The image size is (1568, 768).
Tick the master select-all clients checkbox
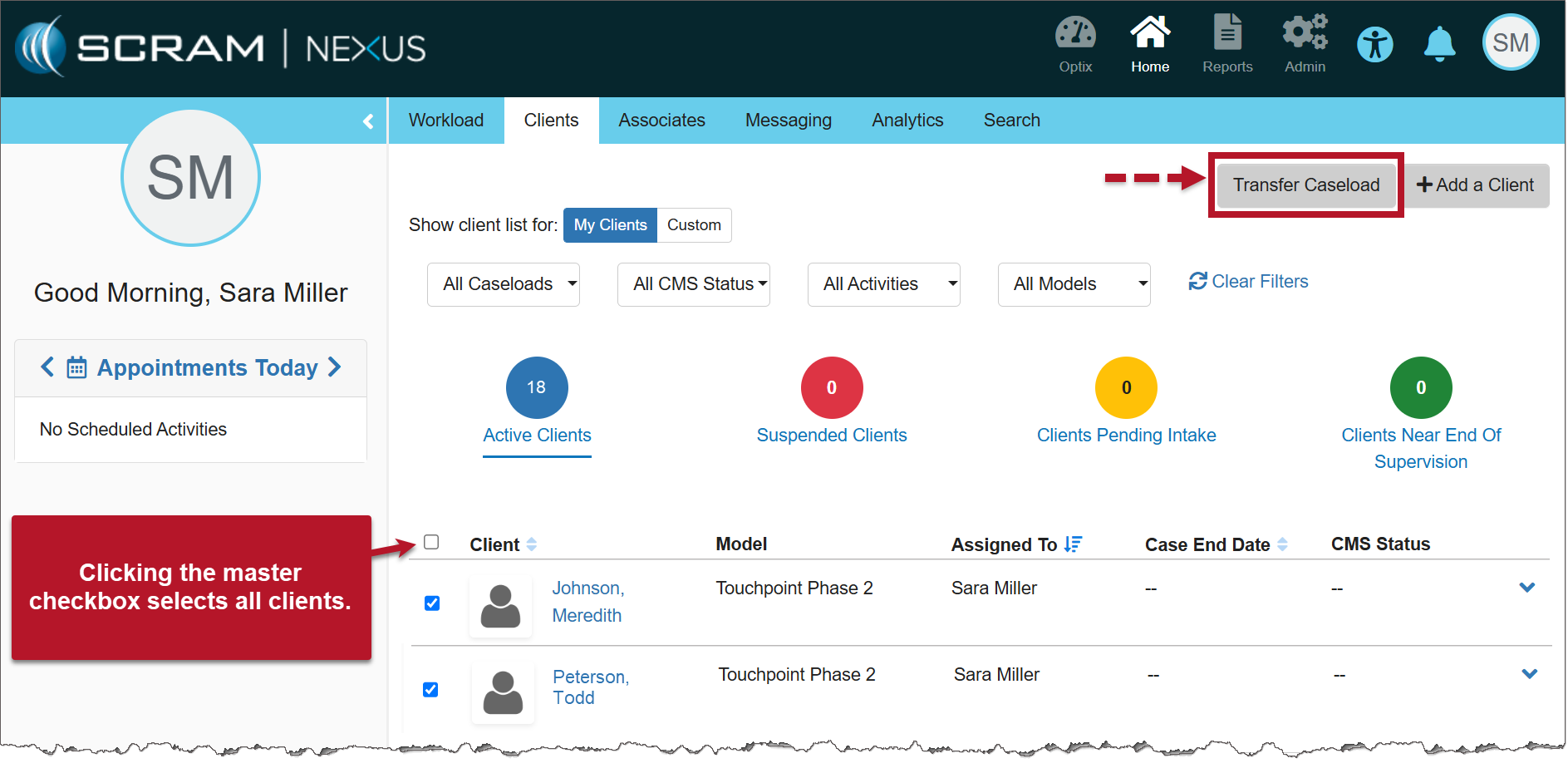pyautogui.click(x=431, y=543)
